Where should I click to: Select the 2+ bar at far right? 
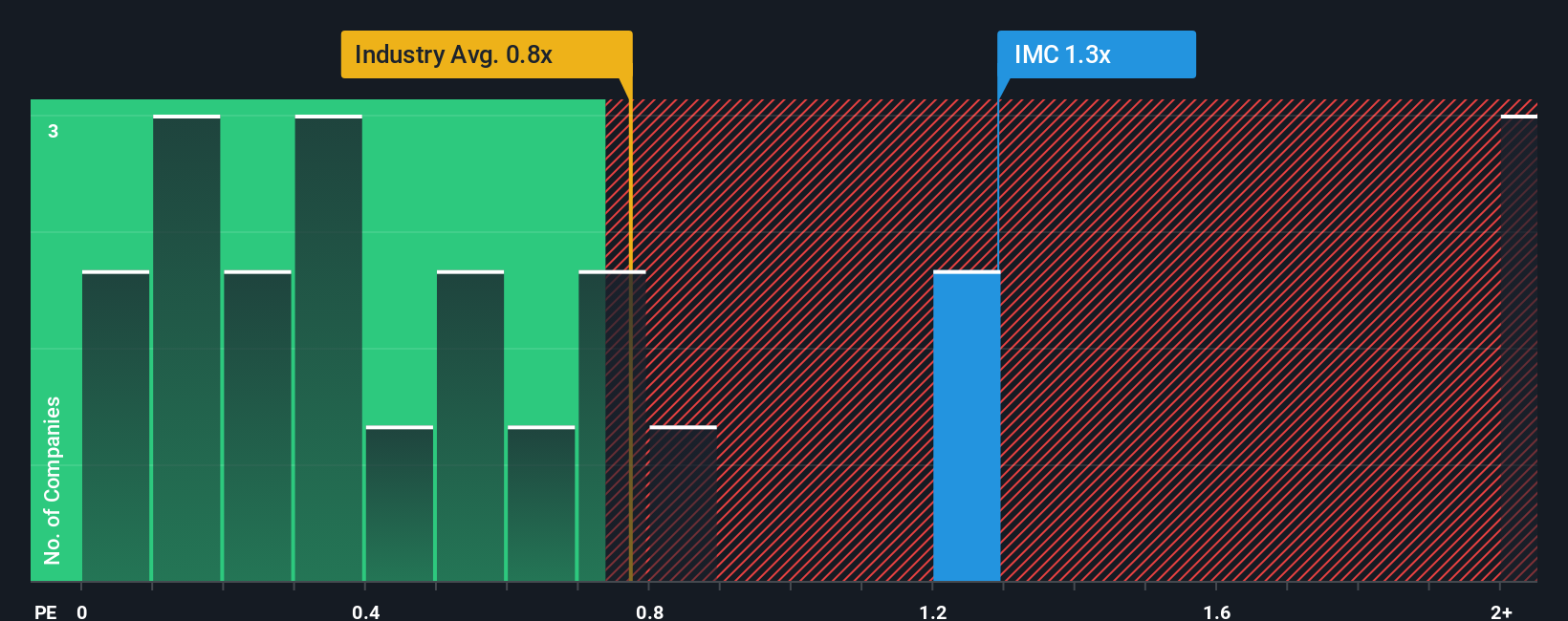(1519, 349)
